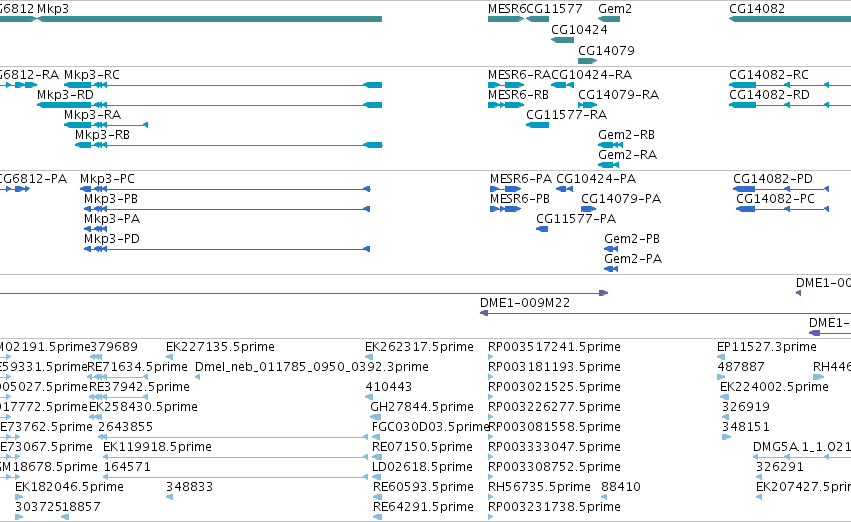The image size is (851, 522).
Task: Select the LD02618.5prime EST label
Action: (x=422, y=468)
